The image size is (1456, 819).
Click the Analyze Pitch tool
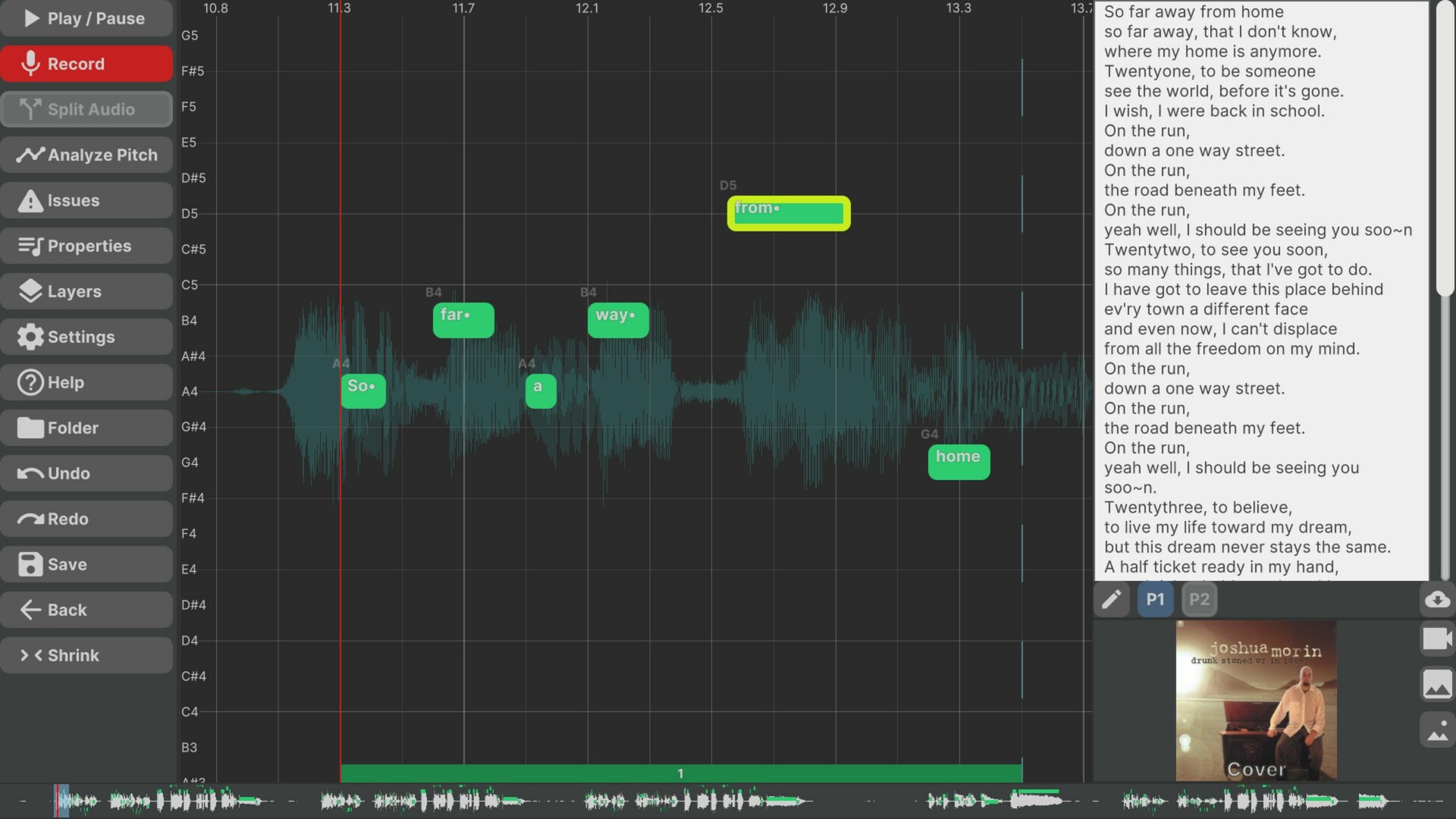tap(90, 155)
